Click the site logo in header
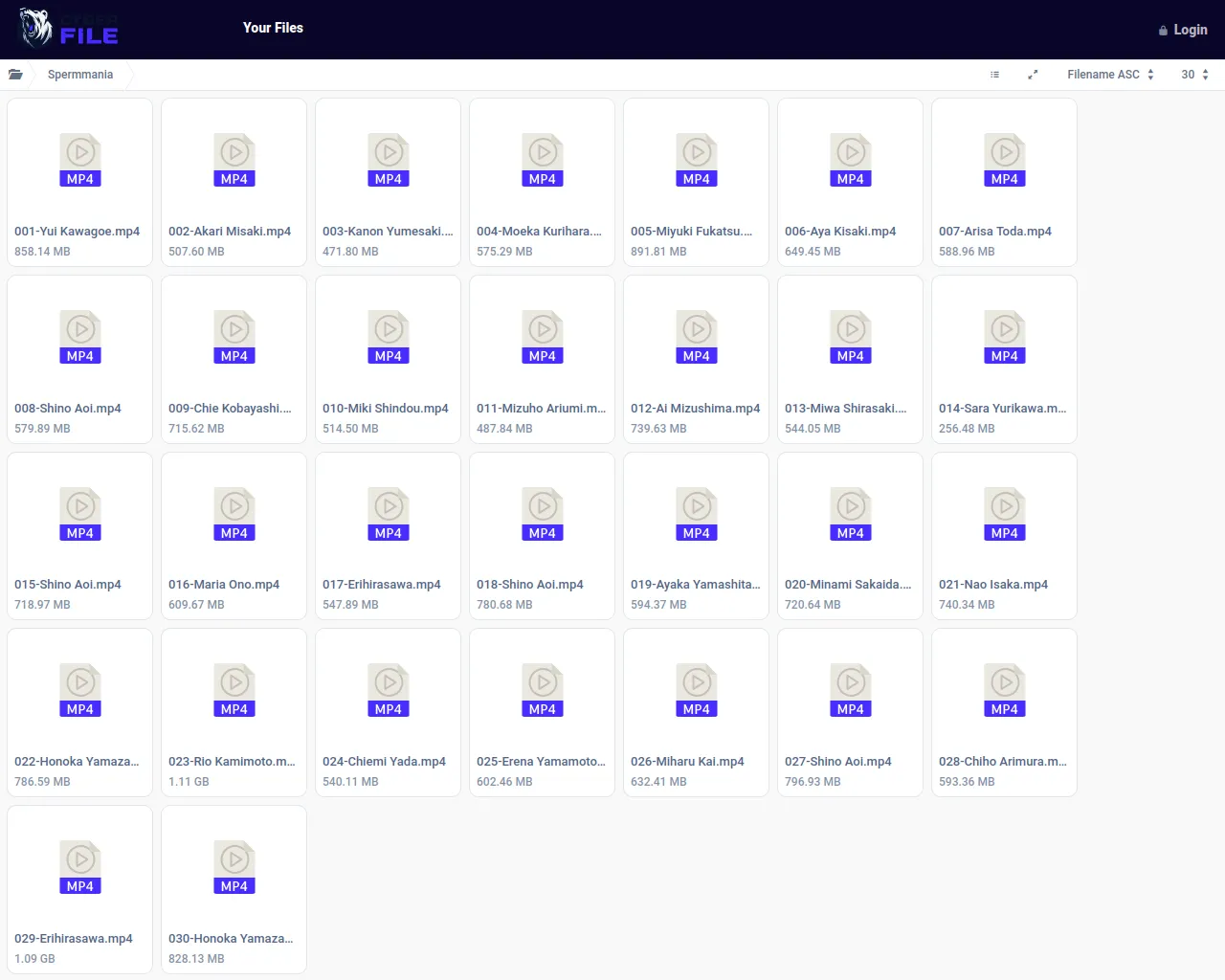 coord(69,29)
